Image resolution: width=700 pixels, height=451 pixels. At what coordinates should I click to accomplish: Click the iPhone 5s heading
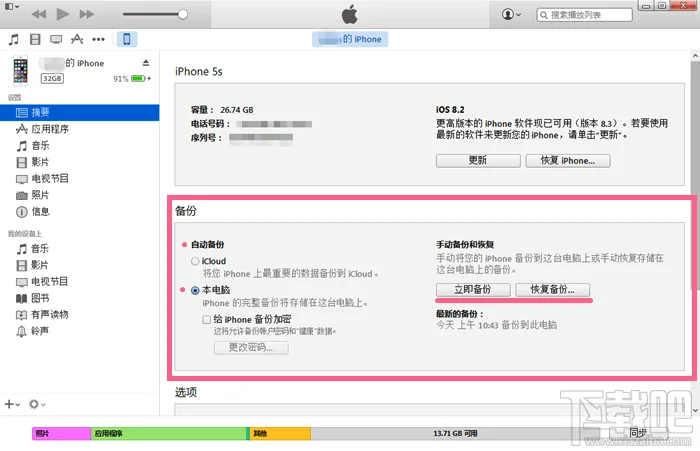pos(199,72)
